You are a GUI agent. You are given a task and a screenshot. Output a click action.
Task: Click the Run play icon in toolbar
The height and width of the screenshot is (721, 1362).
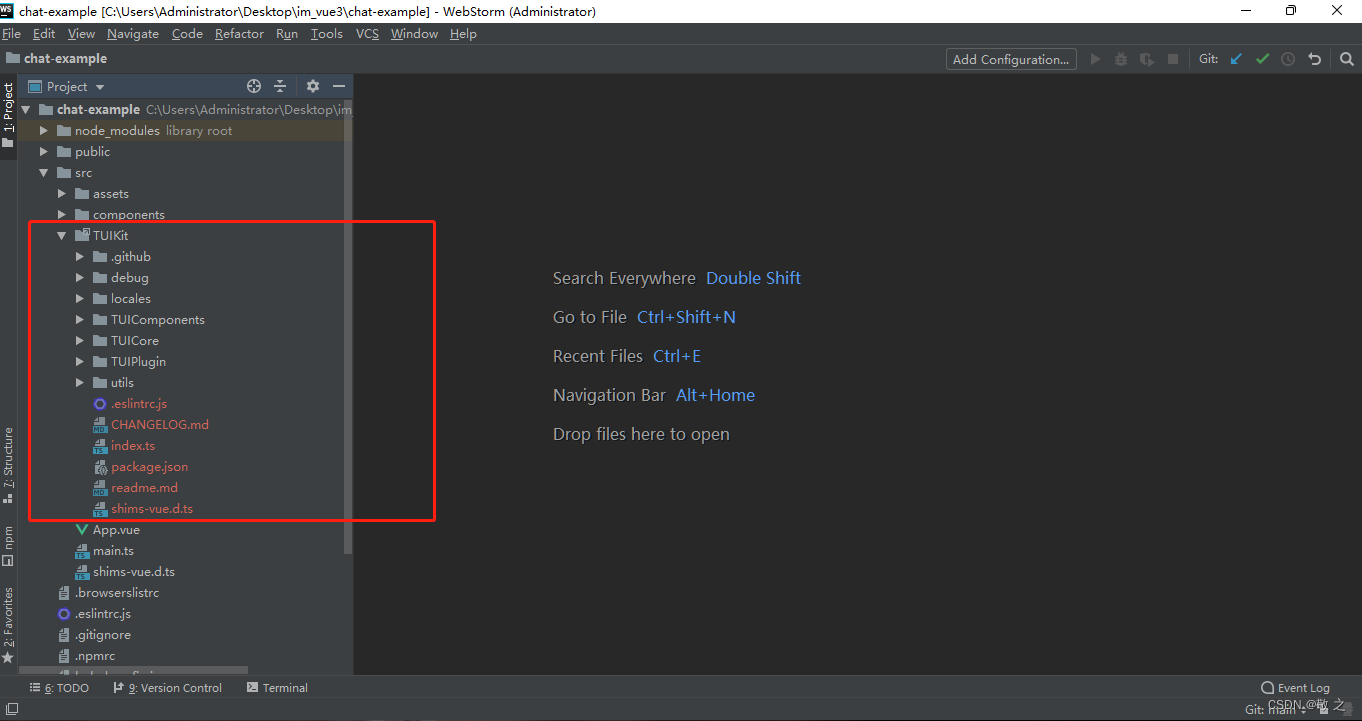click(1096, 59)
